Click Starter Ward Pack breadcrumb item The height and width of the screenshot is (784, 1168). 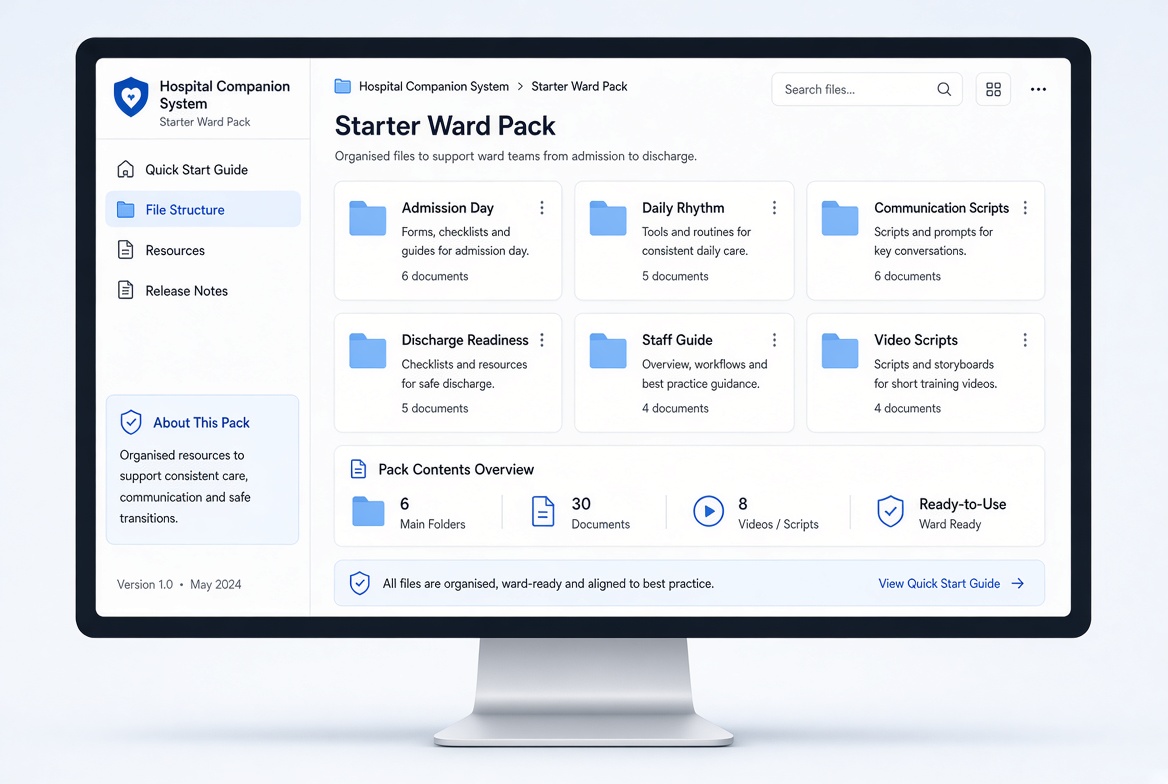tap(579, 86)
